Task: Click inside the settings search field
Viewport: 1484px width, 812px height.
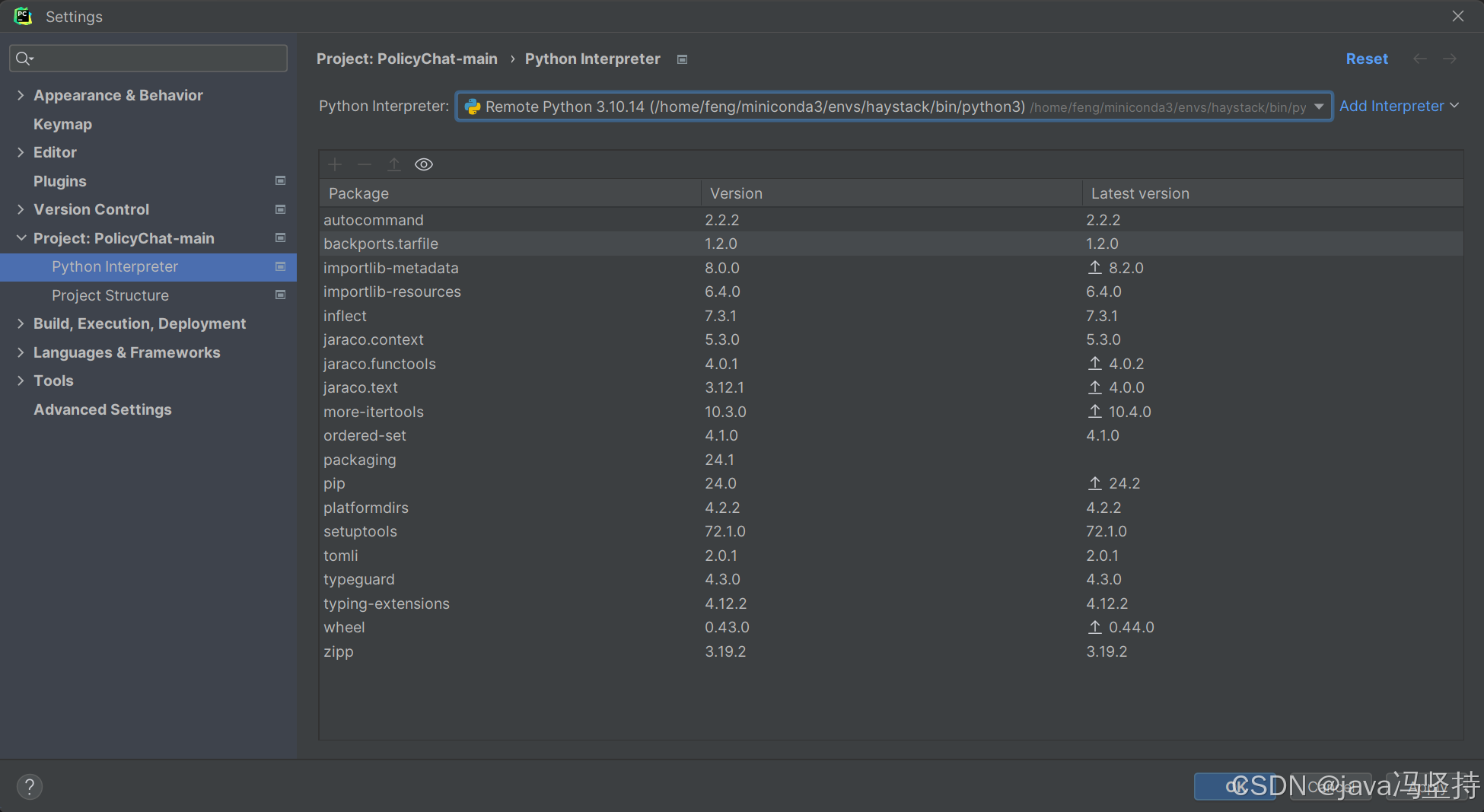Action: tap(148, 58)
